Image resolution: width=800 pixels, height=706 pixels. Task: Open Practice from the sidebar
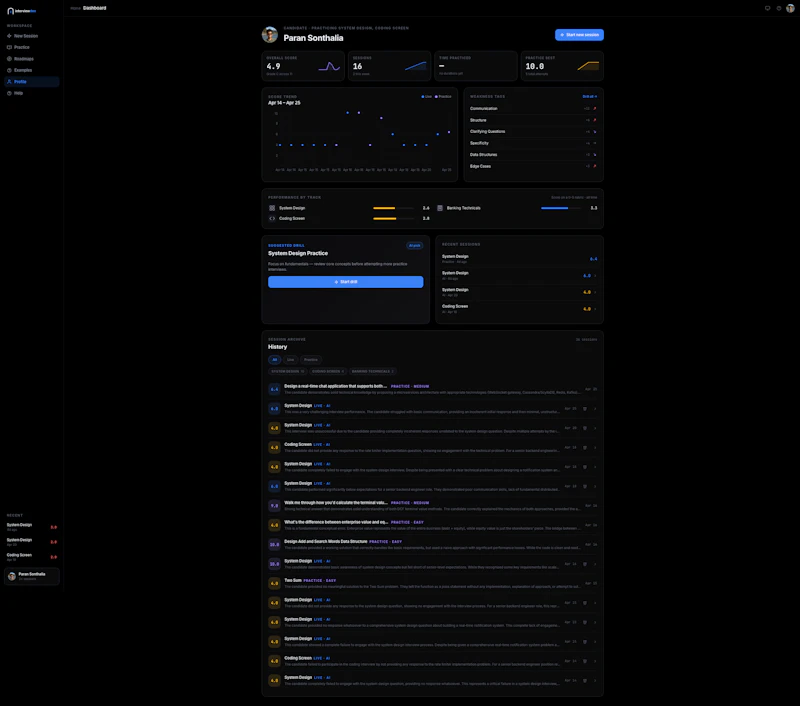coord(32,47)
